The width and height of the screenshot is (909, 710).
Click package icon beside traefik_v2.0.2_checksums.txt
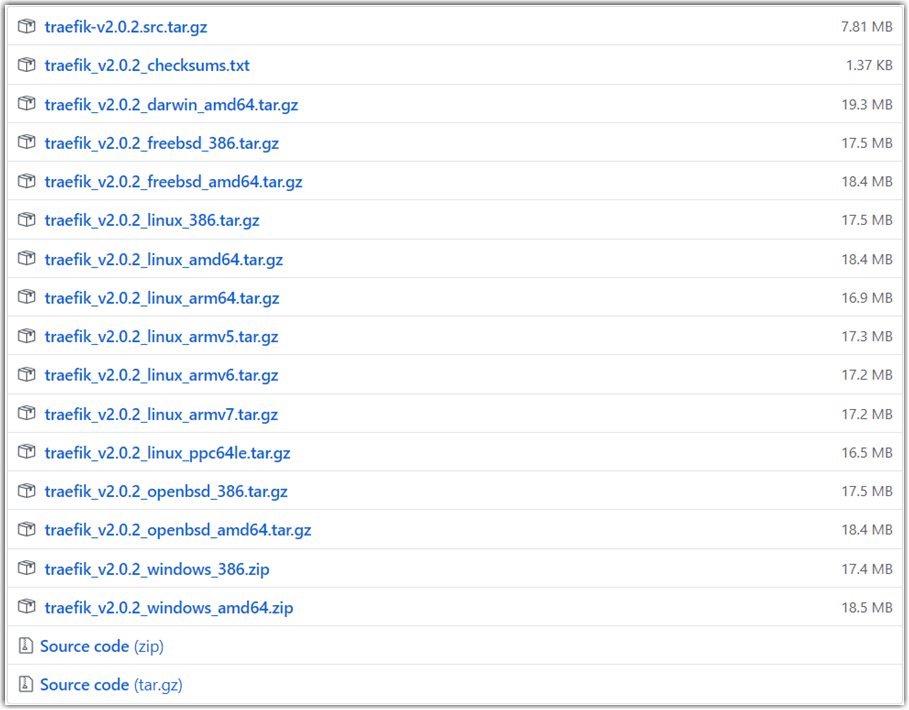coord(26,65)
